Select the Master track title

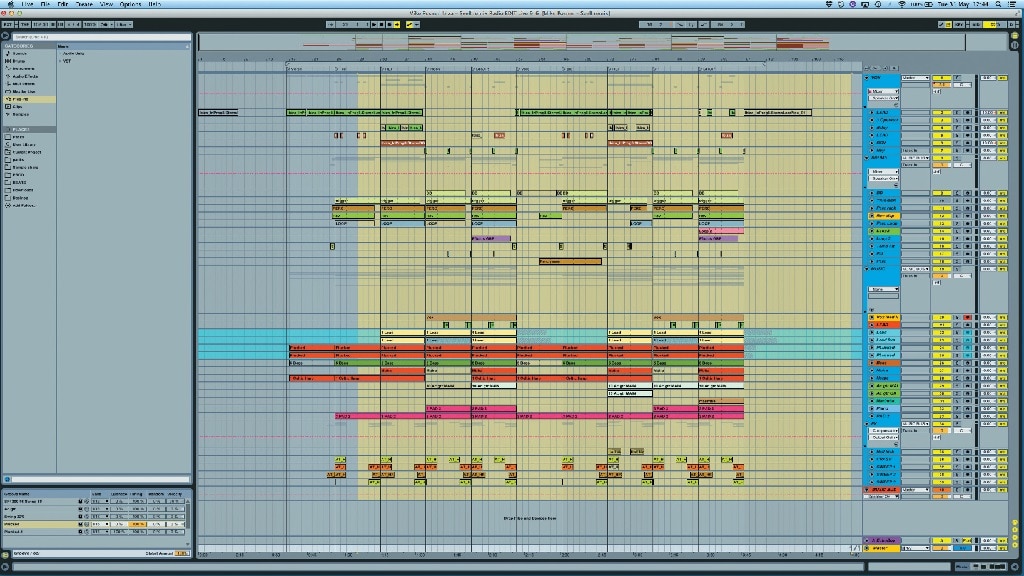(x=882, y=549)
